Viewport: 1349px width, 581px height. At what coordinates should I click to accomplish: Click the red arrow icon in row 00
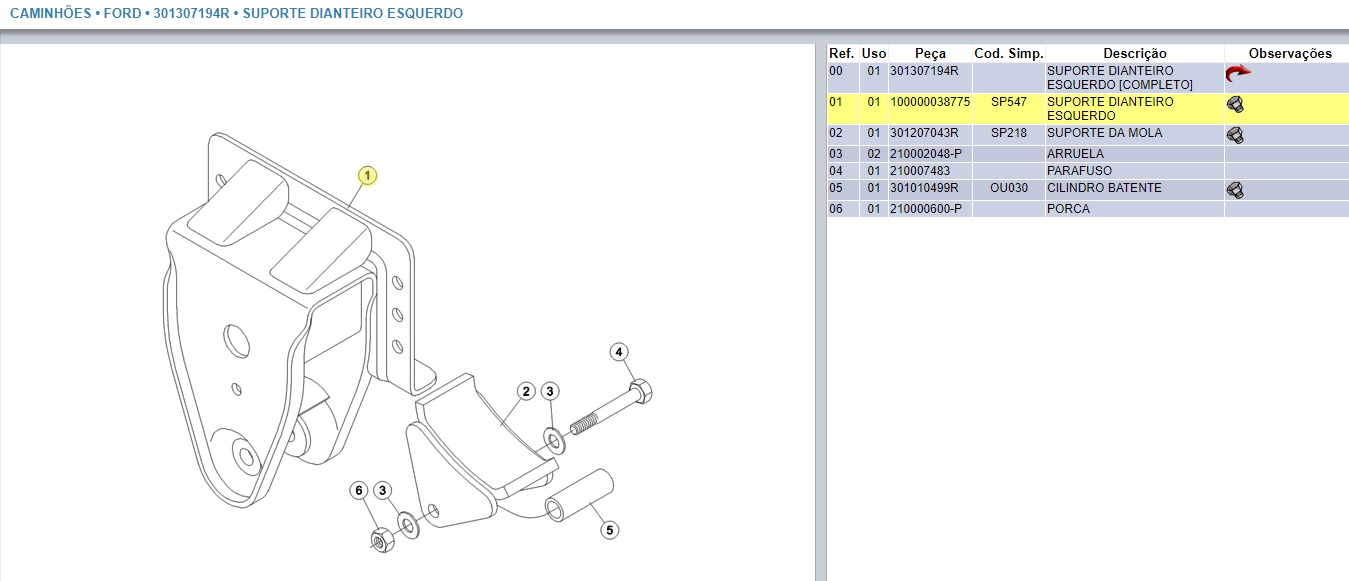click(x=1238, y=74)
